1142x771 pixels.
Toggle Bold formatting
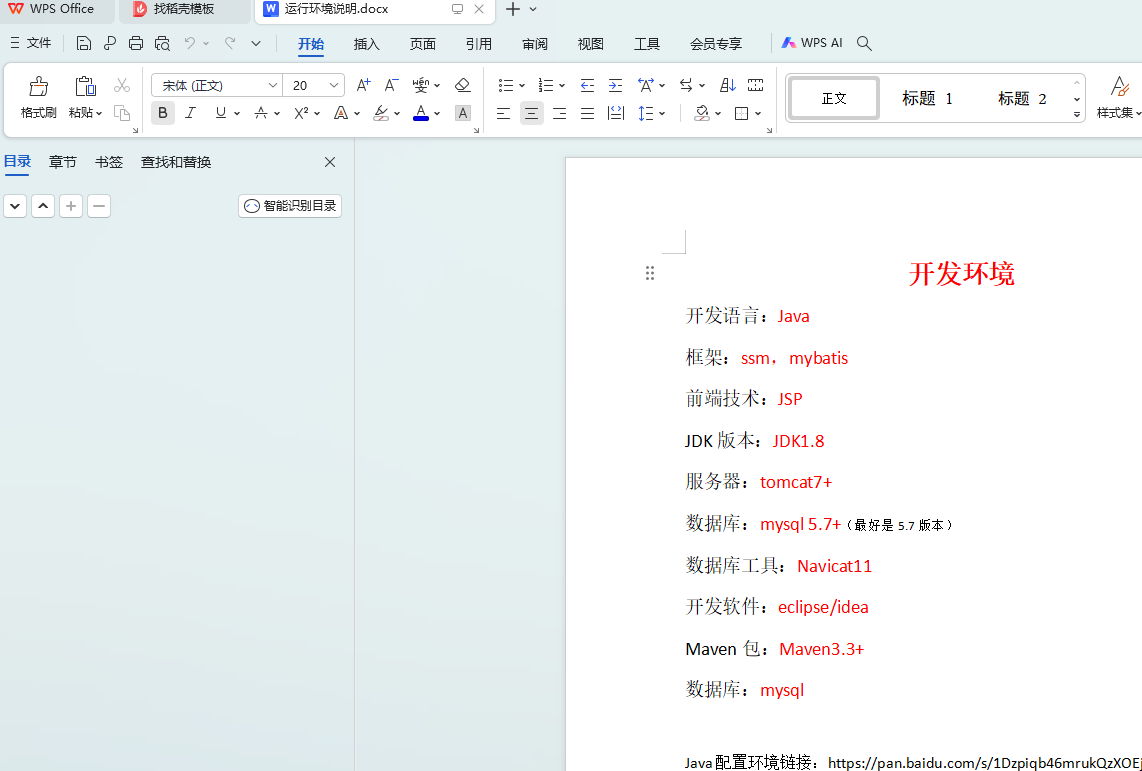click(163, 113)
